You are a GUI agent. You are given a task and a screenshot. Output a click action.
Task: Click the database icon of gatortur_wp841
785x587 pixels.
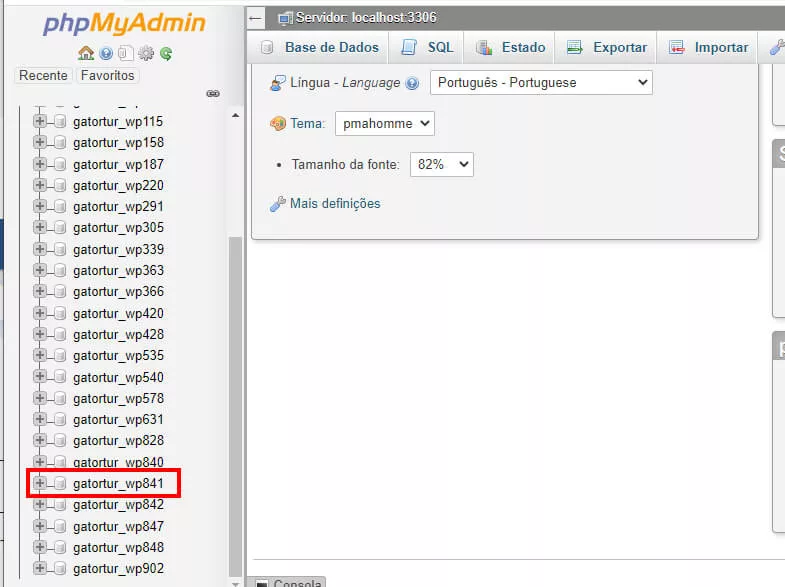click(x=60, y=483)
